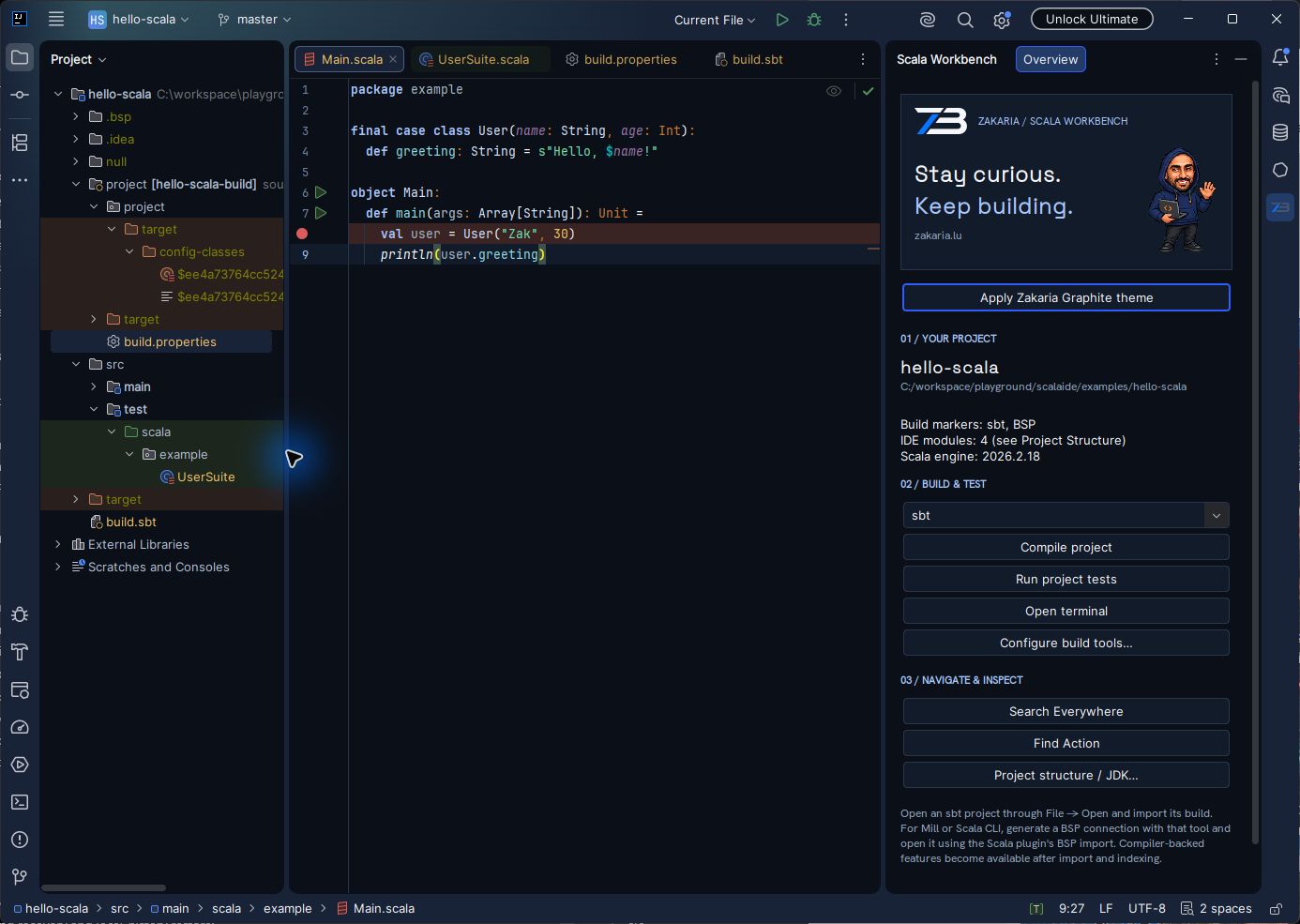Click Project structure / JDK button
Viewport: 1300px width, 924px height.
click(1066, 775)
